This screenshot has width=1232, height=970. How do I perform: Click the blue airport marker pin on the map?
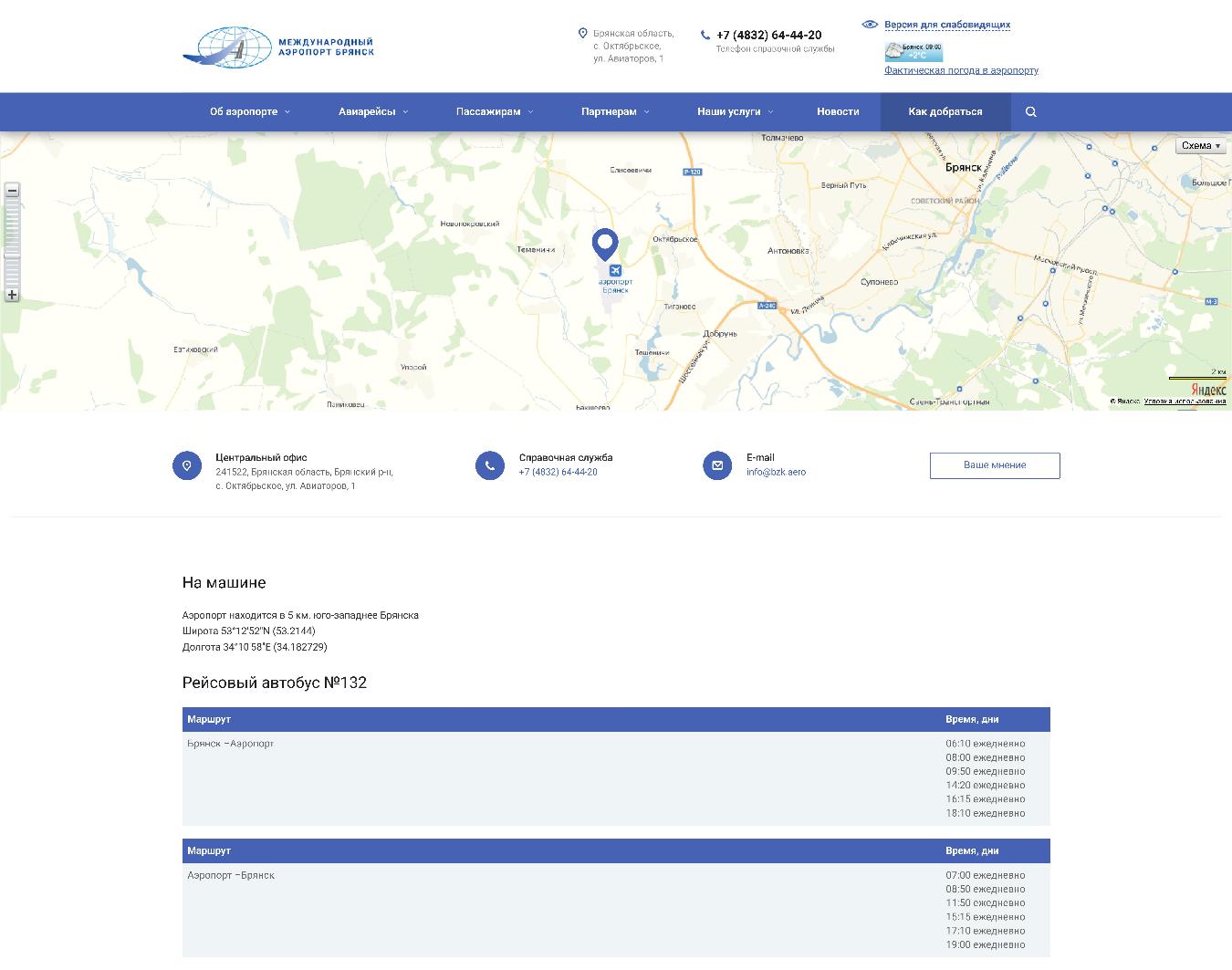click(x=605, y=244)
